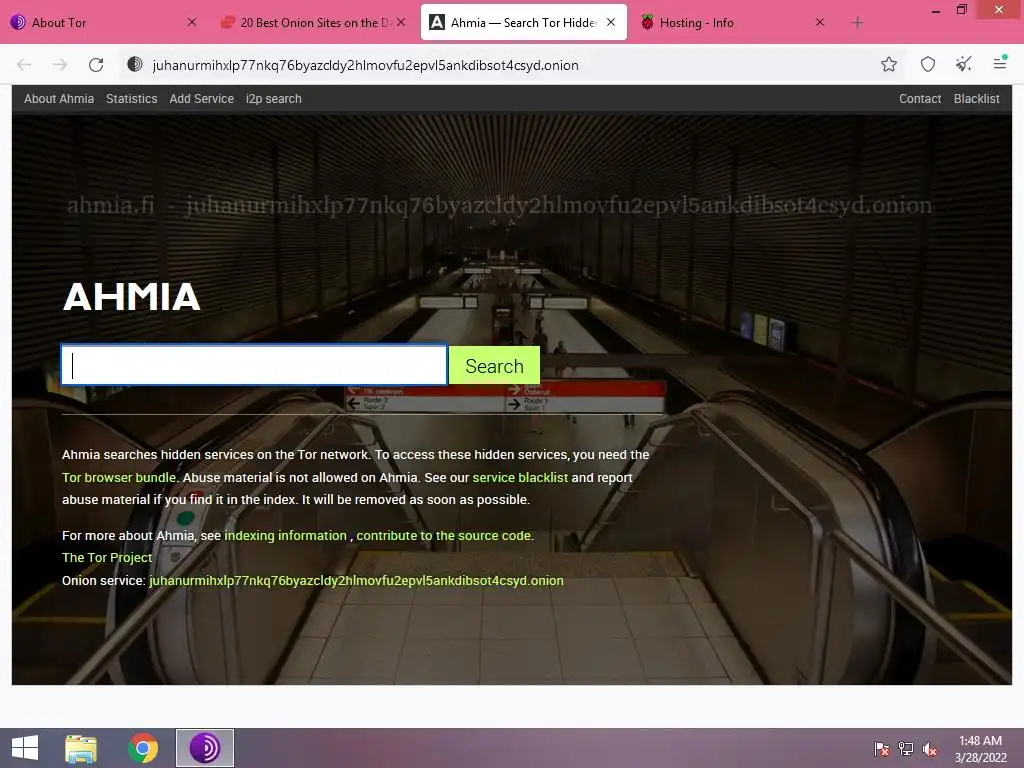Open The Tor Project link
The image size is (1024, 768).
point(107,558)
